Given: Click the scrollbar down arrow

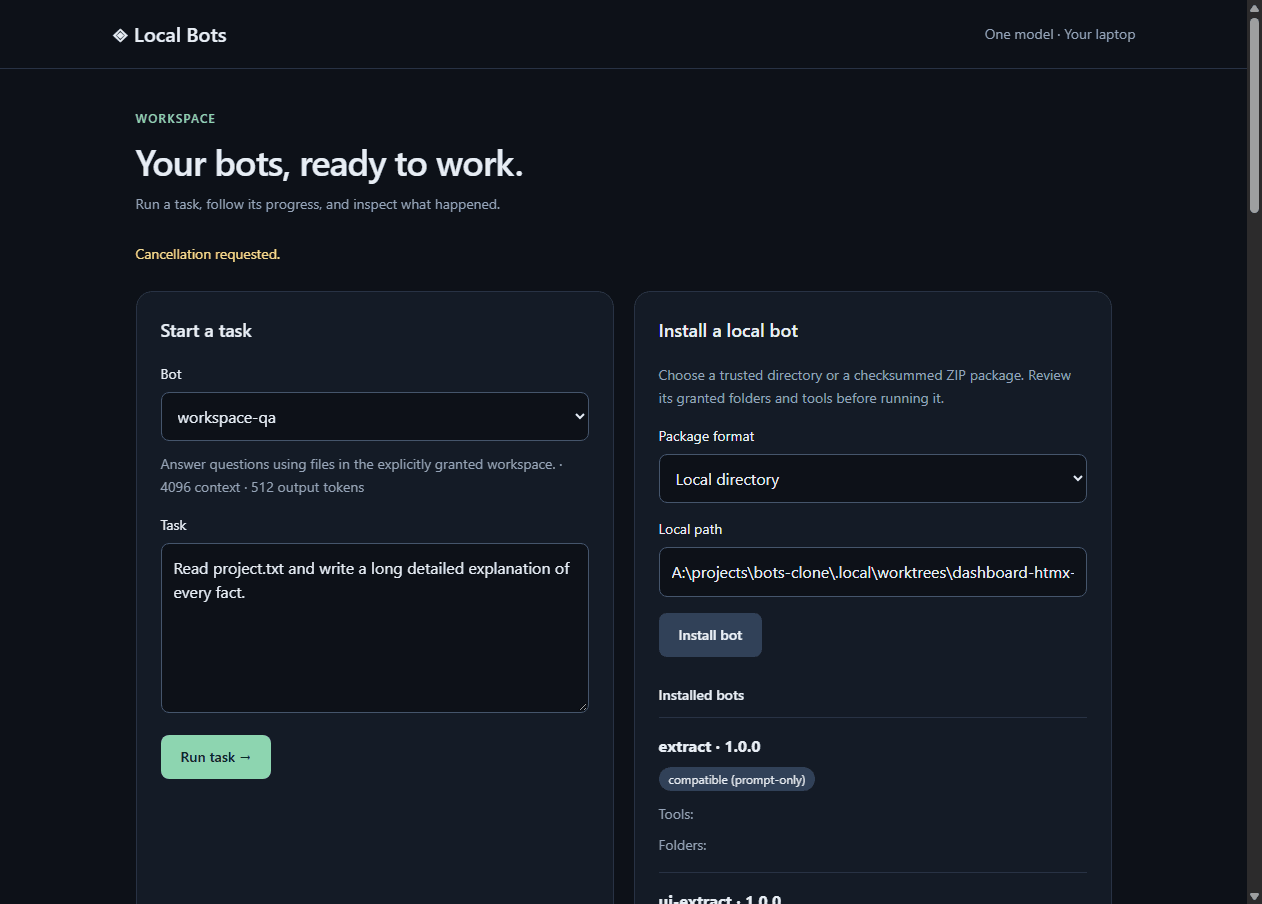Looking at the screenshot, I should pos(1254,895).
